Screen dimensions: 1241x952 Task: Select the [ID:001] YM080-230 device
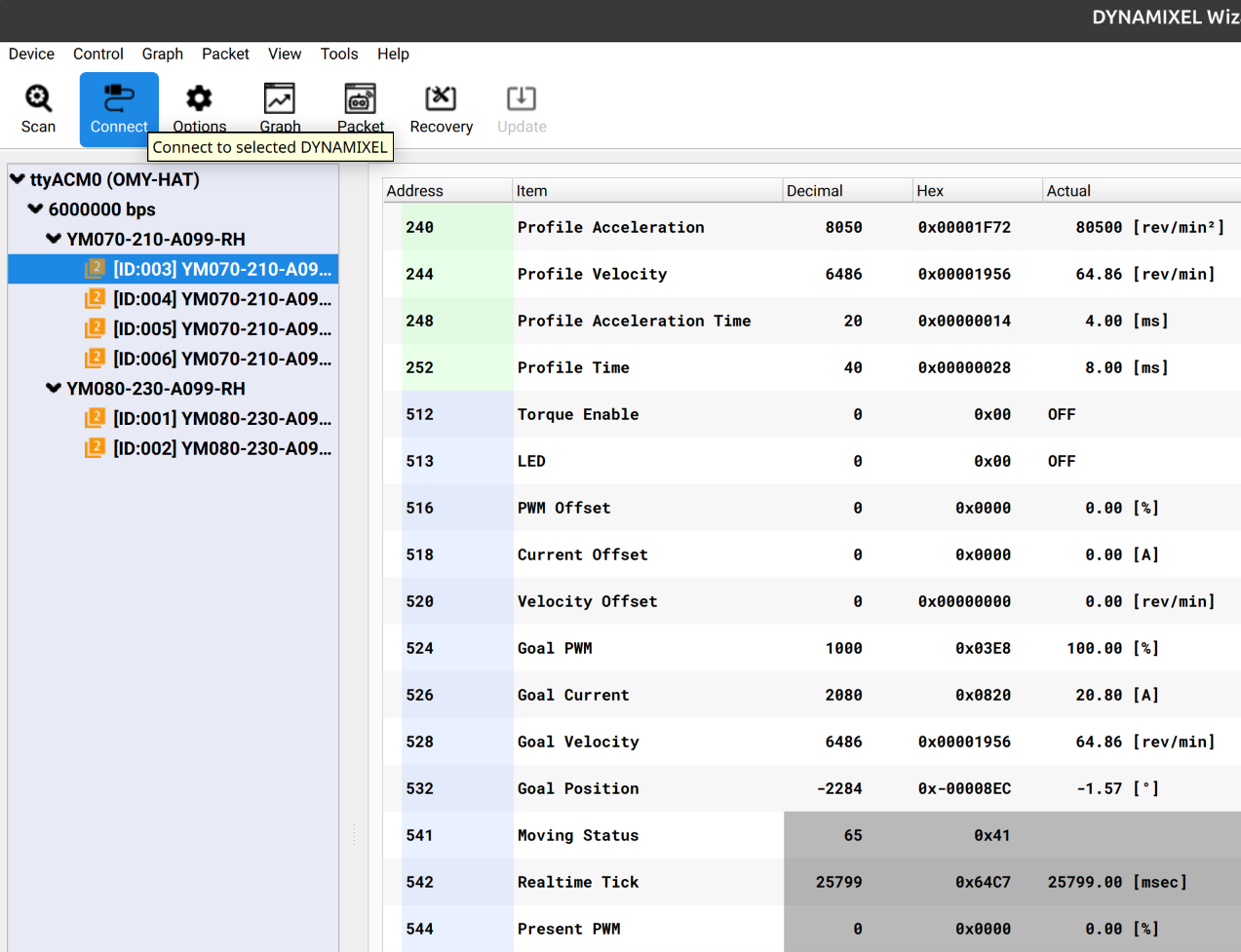tap(221, 419)
